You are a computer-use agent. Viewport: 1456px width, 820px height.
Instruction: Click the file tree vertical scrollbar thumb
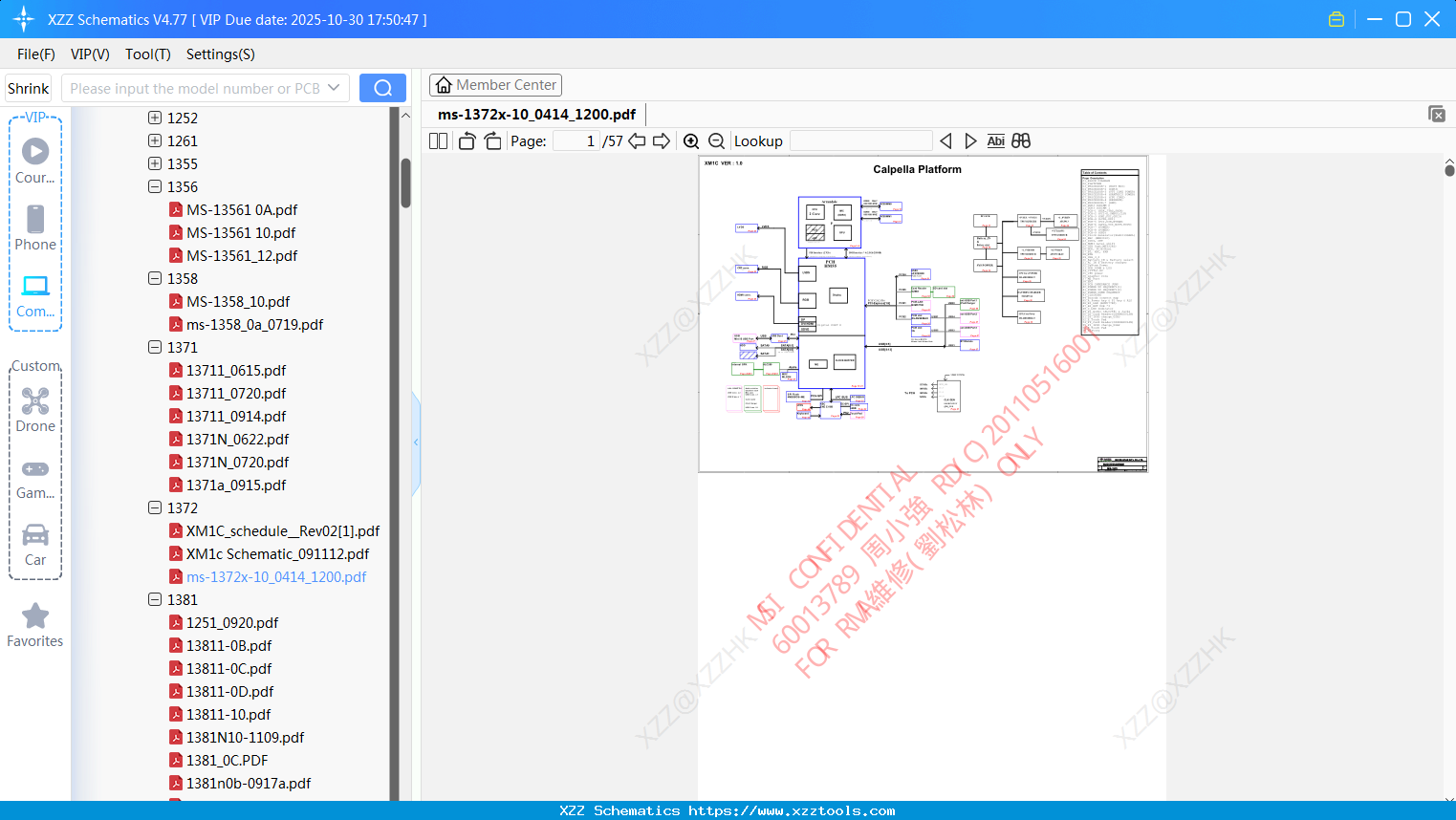point(405,183)
